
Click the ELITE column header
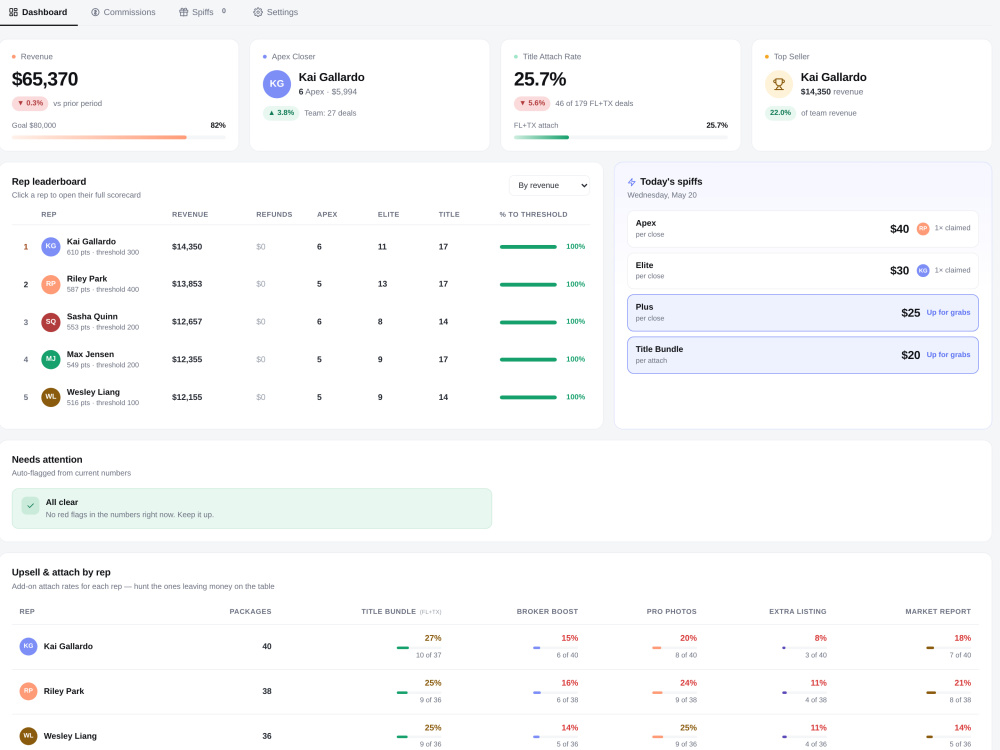click(388, 214)
